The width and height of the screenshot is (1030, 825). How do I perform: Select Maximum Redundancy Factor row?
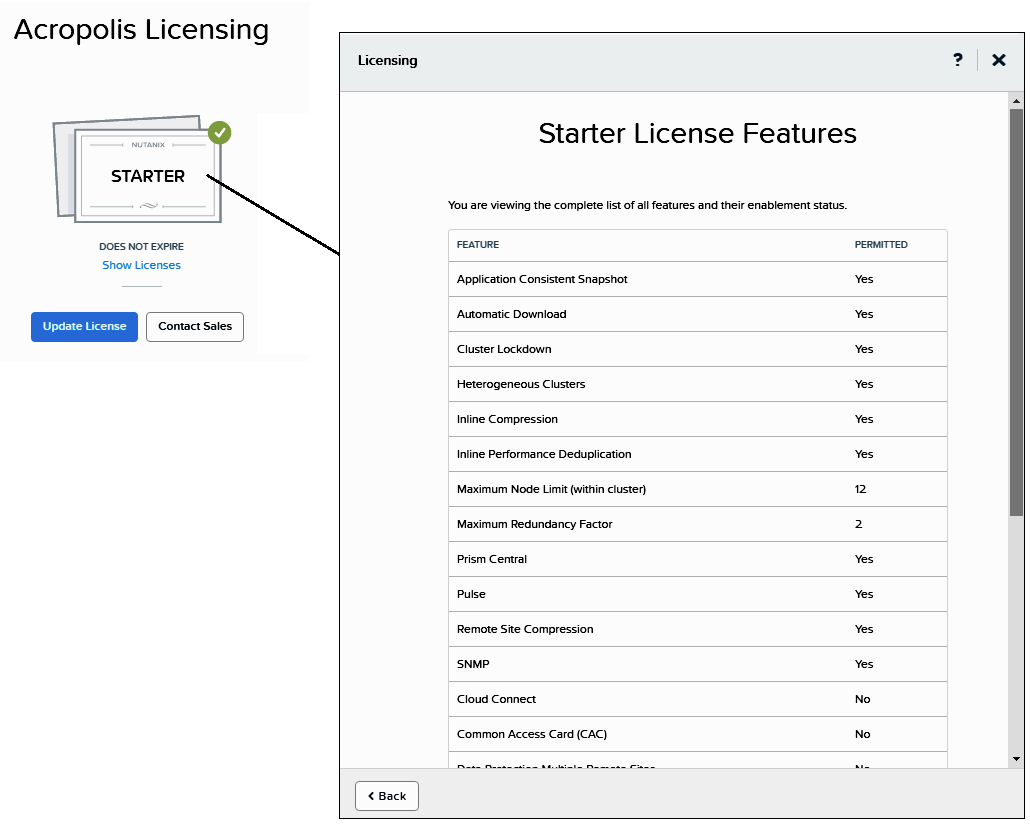[698, 524]
